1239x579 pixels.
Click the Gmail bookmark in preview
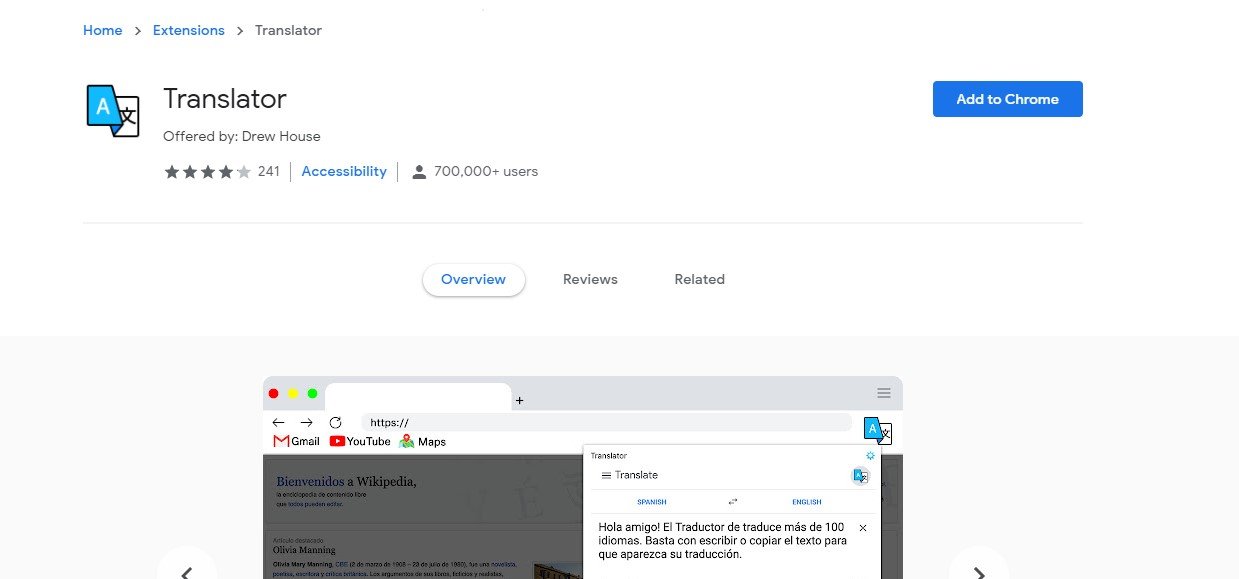pyautogui.click(x=296, y=441)
